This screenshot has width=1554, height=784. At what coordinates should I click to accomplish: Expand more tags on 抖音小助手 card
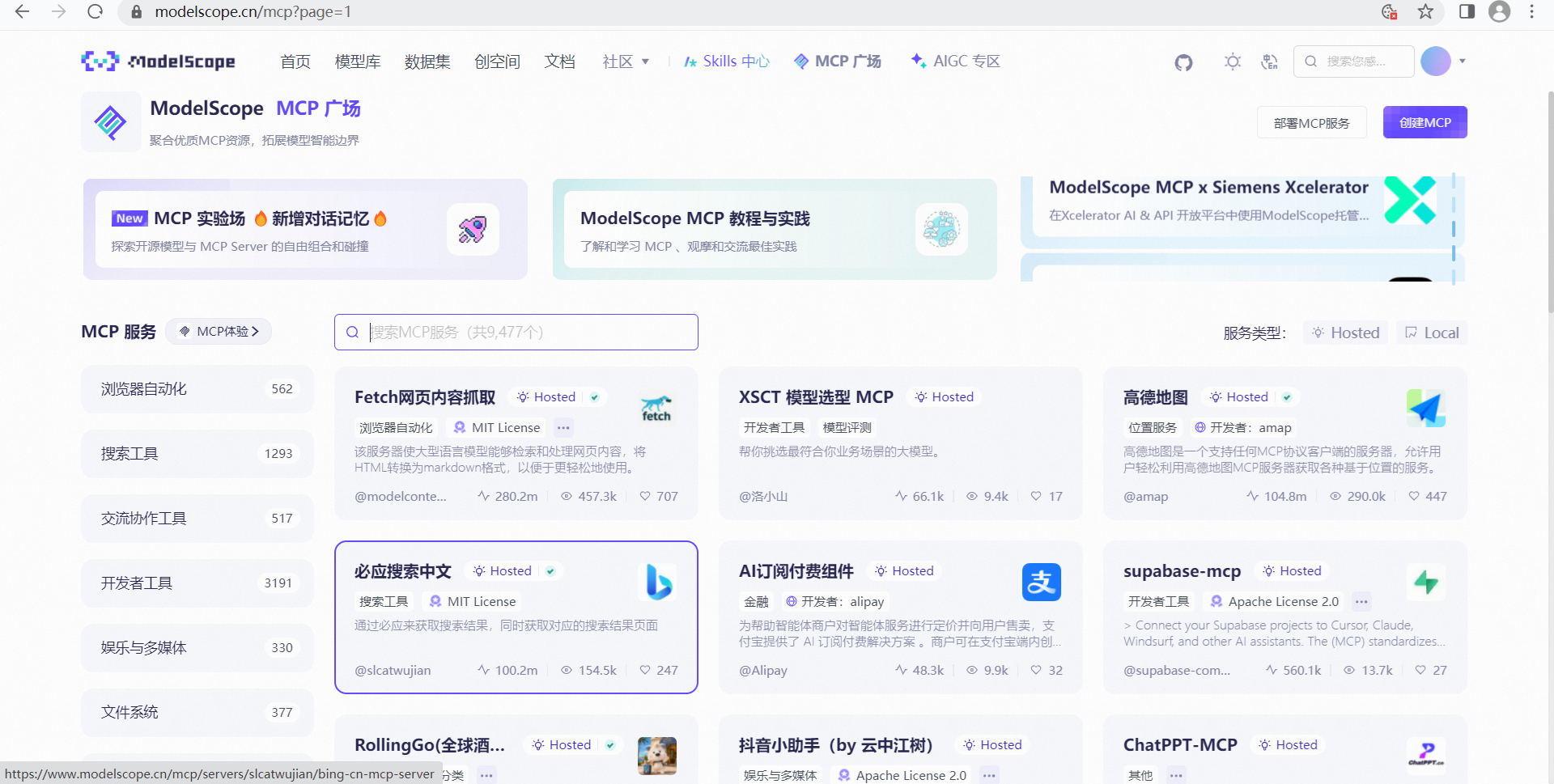989,775
